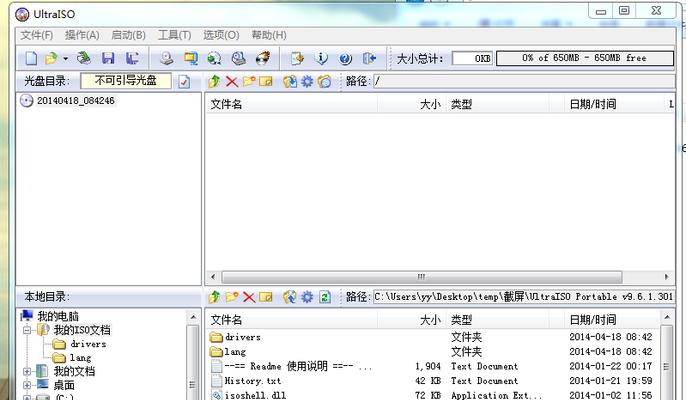This screenshot has height=400, width=686.
Task: Expand the 我的文档 tree node
Action: pyautogui.click(x=27, y=372)
